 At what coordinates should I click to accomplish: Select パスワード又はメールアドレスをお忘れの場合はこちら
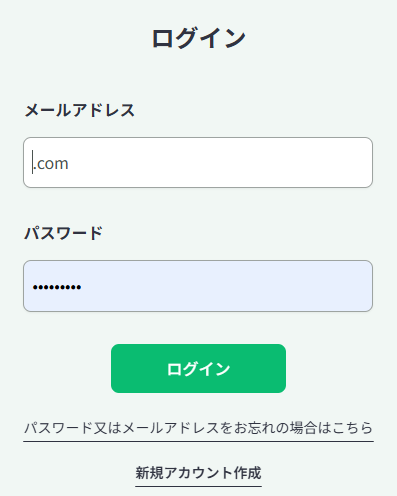pos(198,428)
